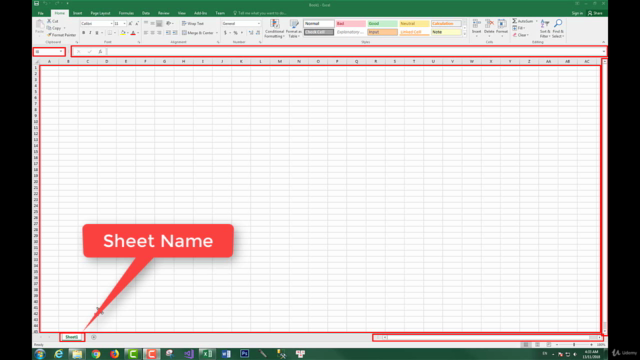Click the Increase Decimal icon
Screen dimensions: 640x360
click(251, 33)
